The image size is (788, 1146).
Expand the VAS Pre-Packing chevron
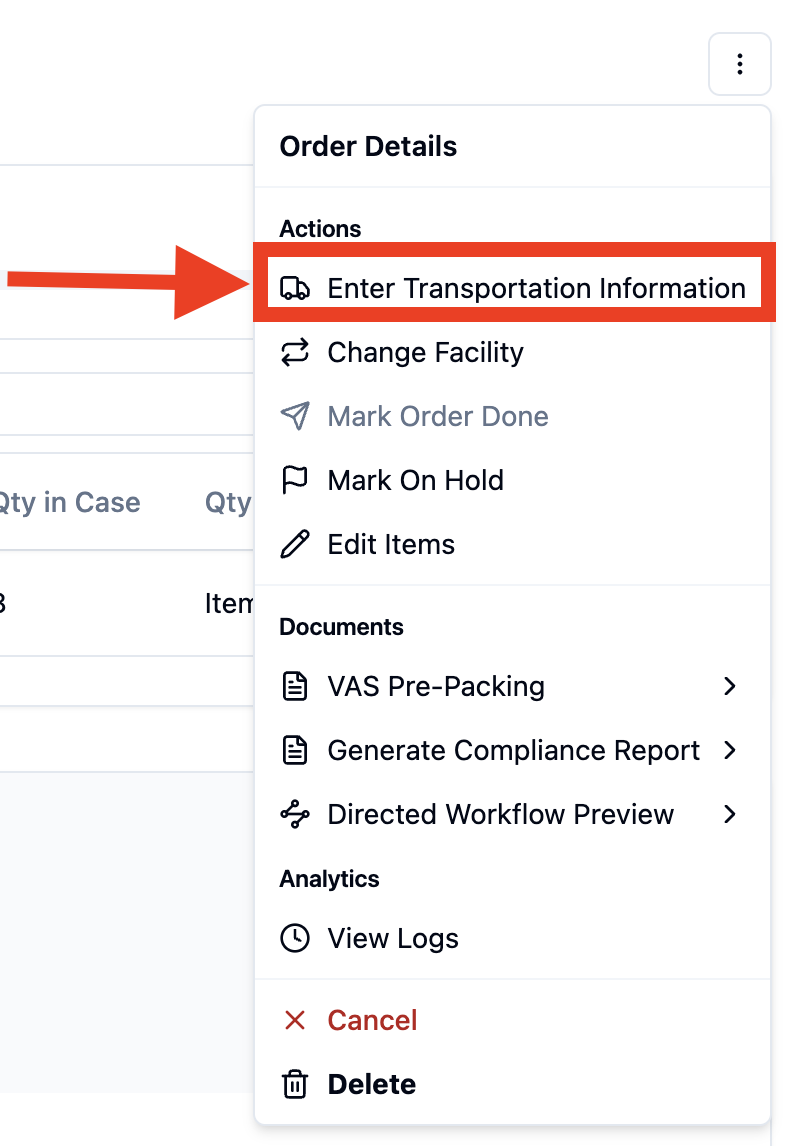tap(730, 686)
